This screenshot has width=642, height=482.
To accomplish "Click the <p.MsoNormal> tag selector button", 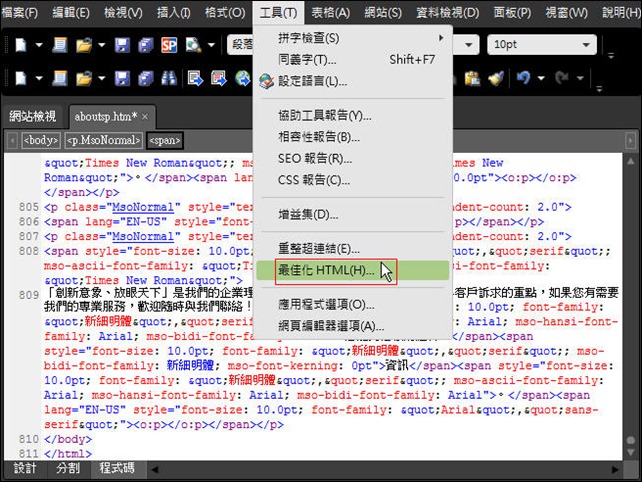I will [104, 140].
